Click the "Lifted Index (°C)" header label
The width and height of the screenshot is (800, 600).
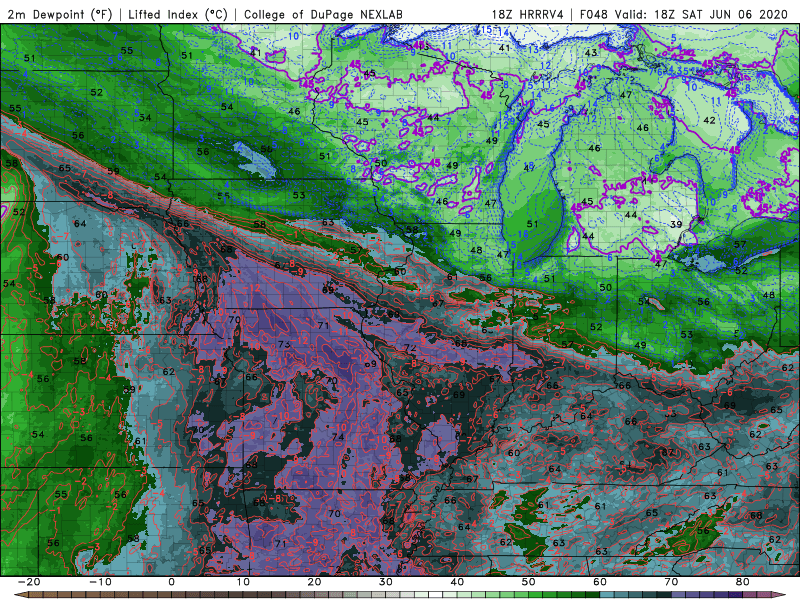pyautogui.click(x=178, y=14)
